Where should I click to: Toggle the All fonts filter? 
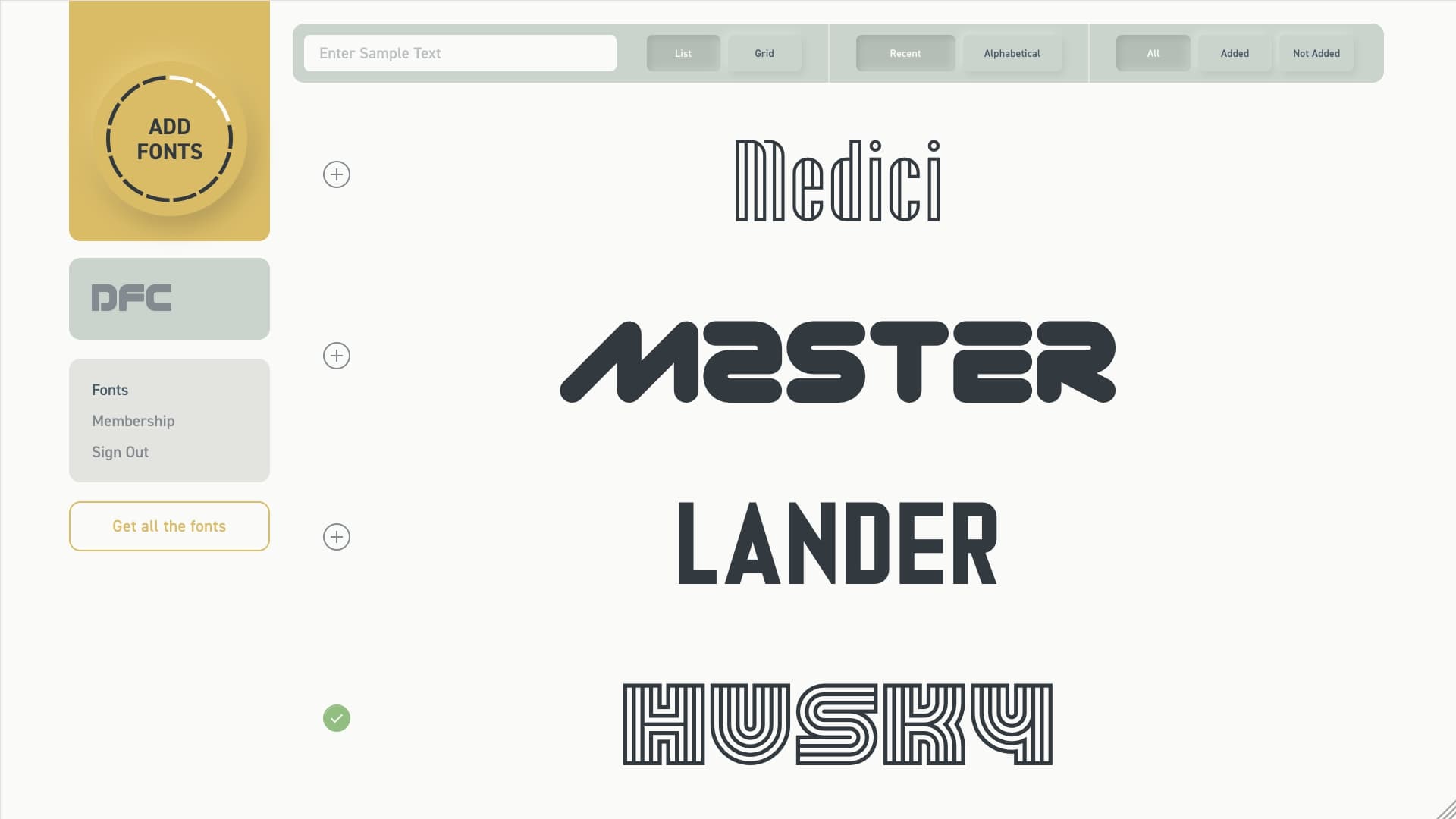[1153, 53]
